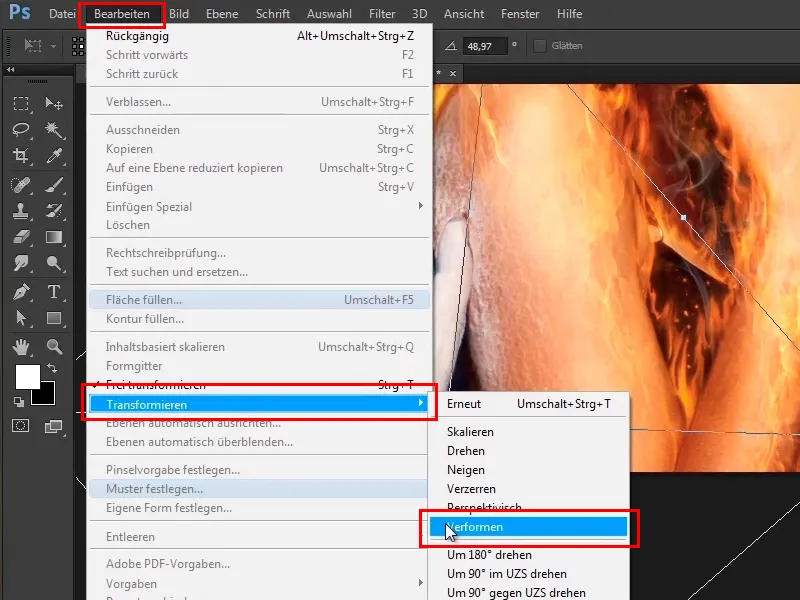
Task: Open the Bild menu
Action: coord(179,14)
